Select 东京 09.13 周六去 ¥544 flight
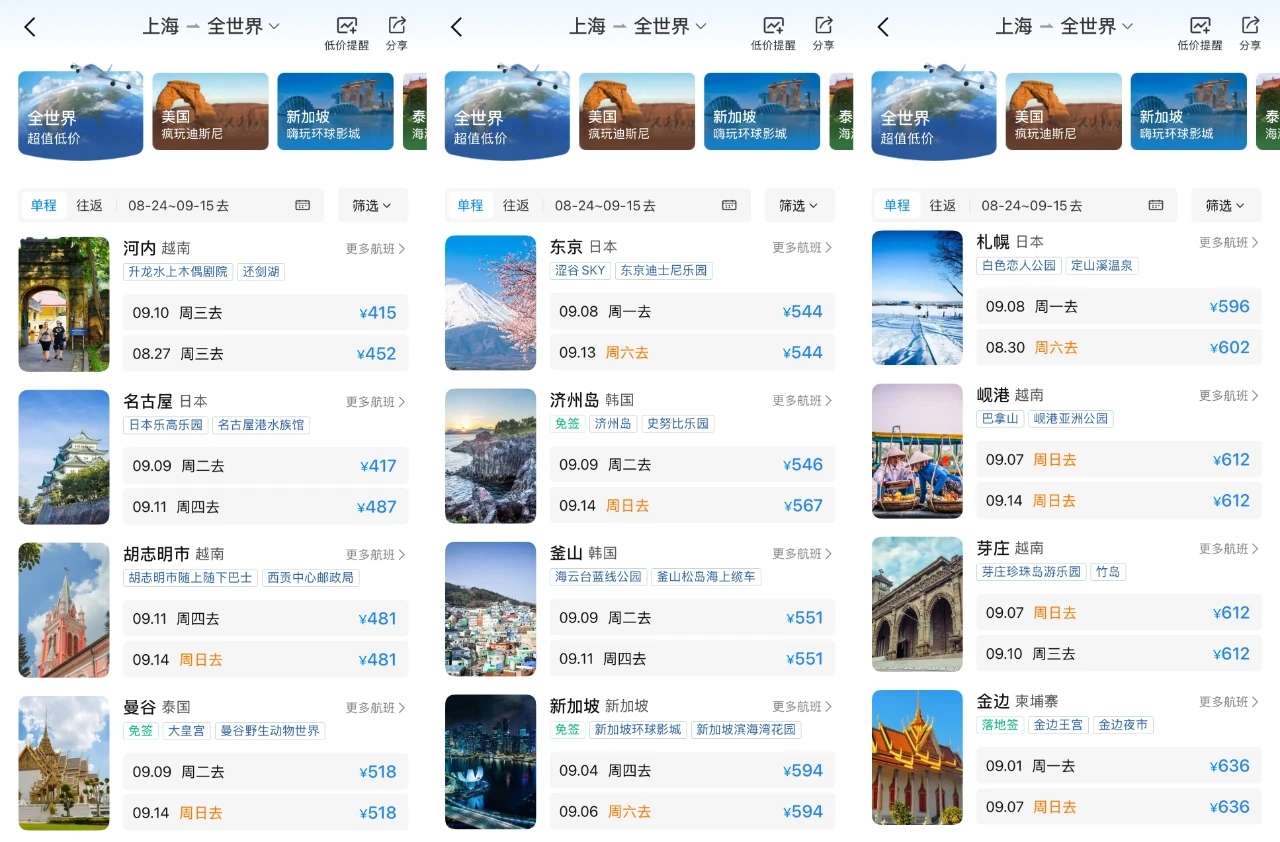Image resolution: width=1280 pixels, height=842 pixels. point(692,353)
